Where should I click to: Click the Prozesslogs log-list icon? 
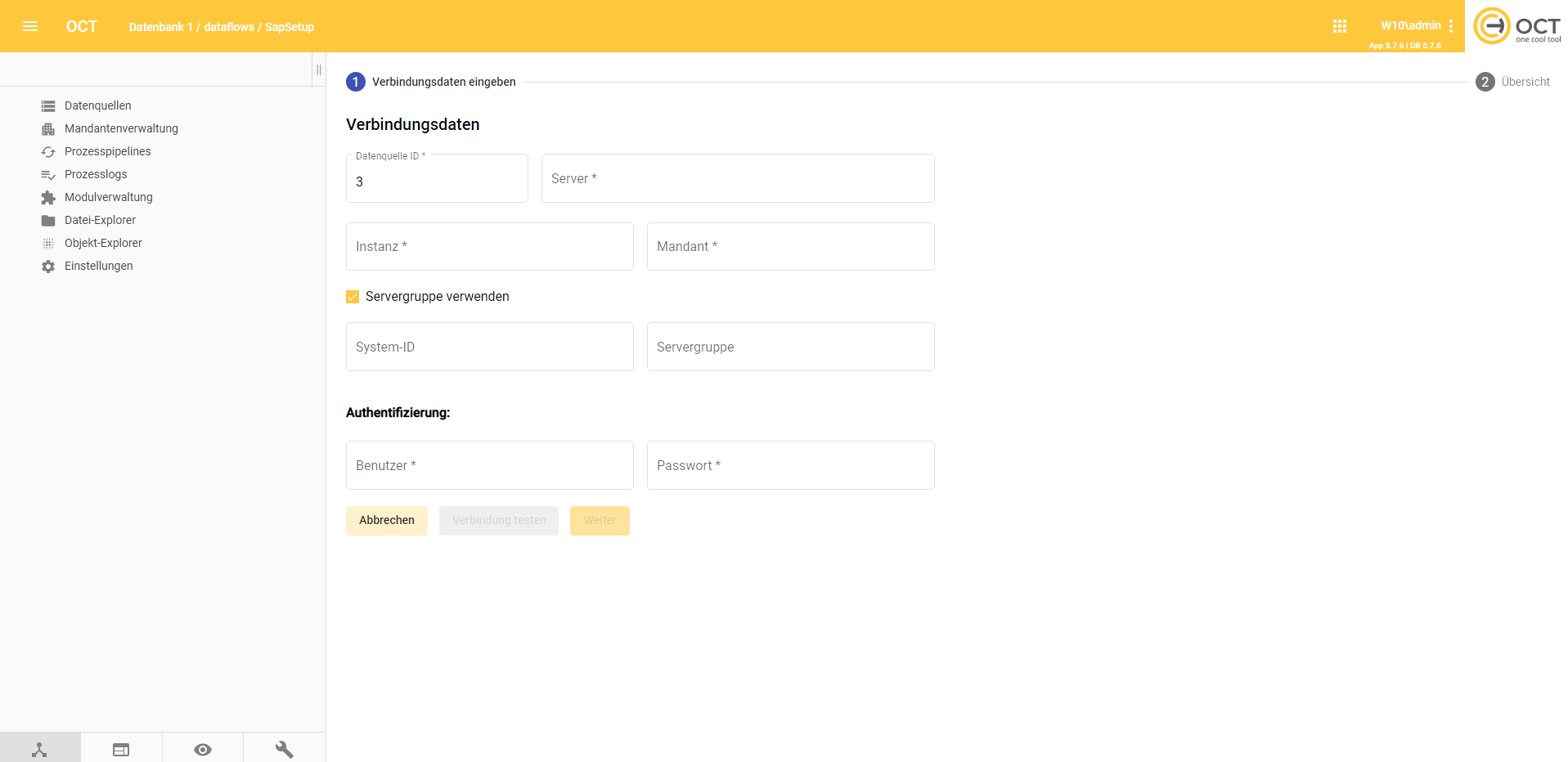coord(49,174)
